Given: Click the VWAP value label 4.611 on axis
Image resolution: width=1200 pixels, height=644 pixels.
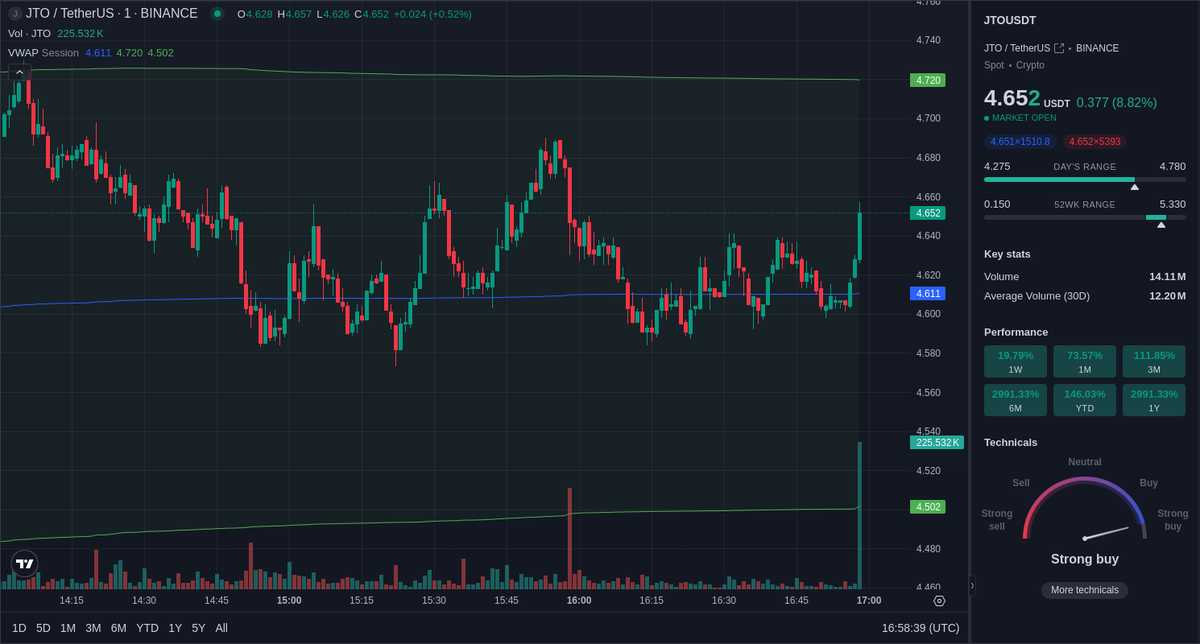Looking at the screenshot, I should click(x=928, y=293).
